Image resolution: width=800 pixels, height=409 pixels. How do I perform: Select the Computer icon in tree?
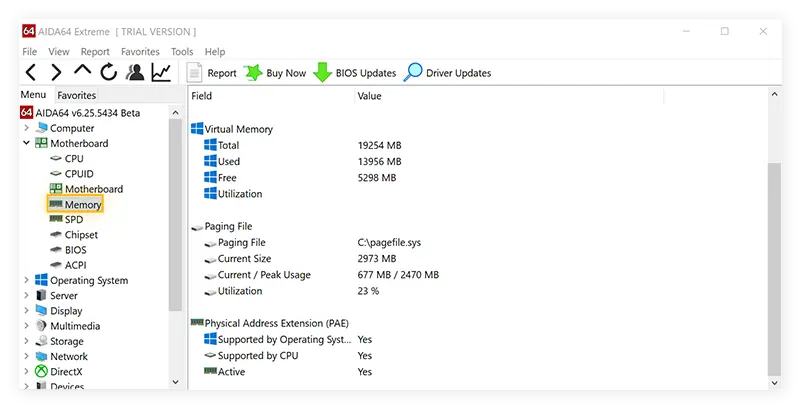click(x=41, y=128)
